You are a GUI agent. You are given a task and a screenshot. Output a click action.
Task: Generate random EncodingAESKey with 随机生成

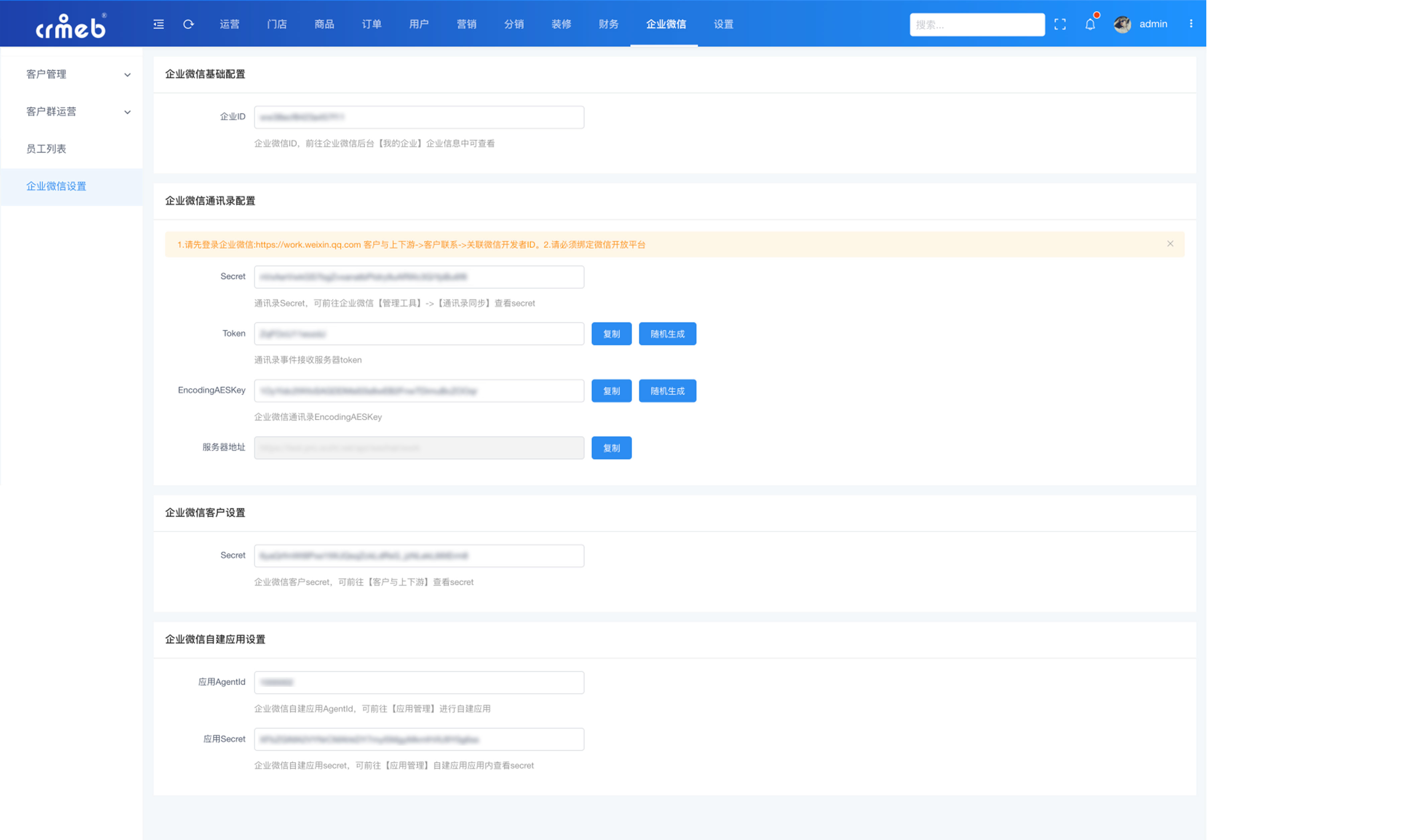(x=668, y=391)
